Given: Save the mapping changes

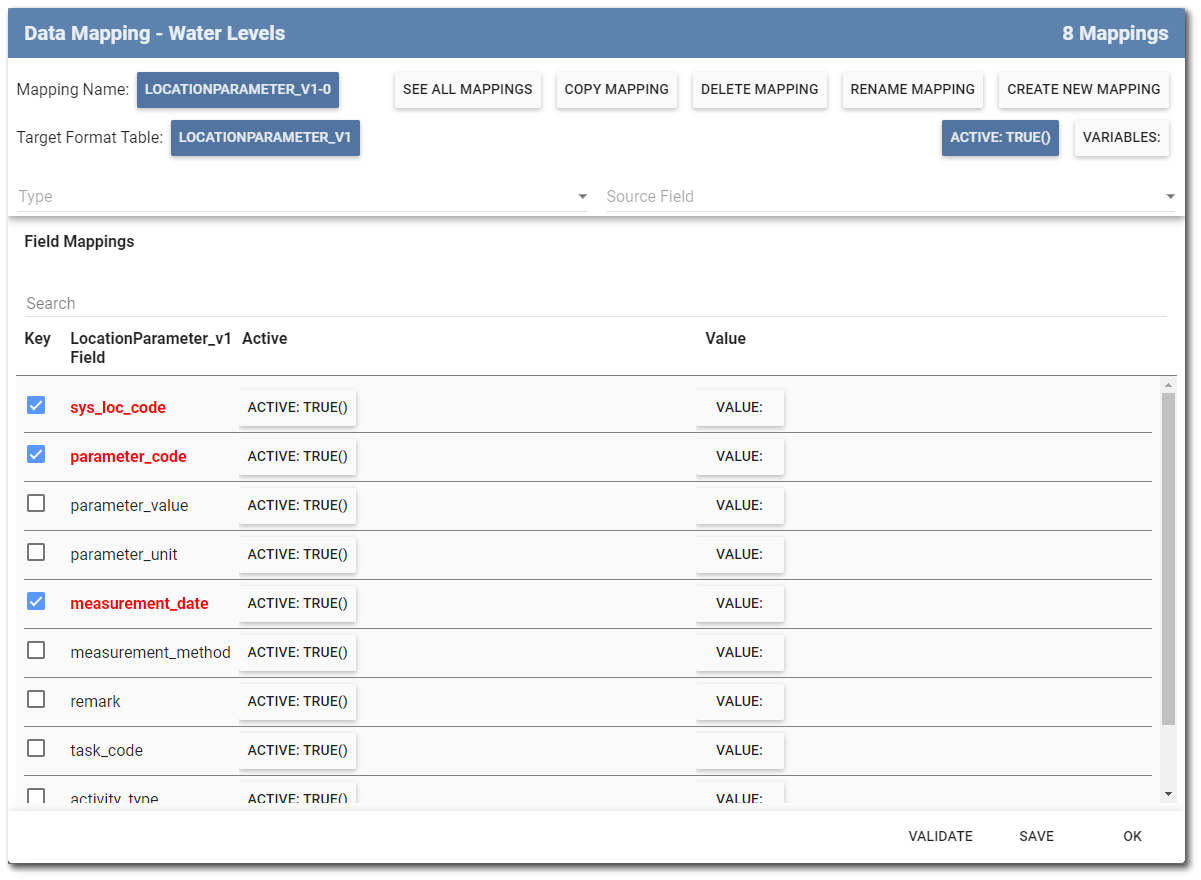Looking at the screenshot, I should click(x=1036, y=836).
